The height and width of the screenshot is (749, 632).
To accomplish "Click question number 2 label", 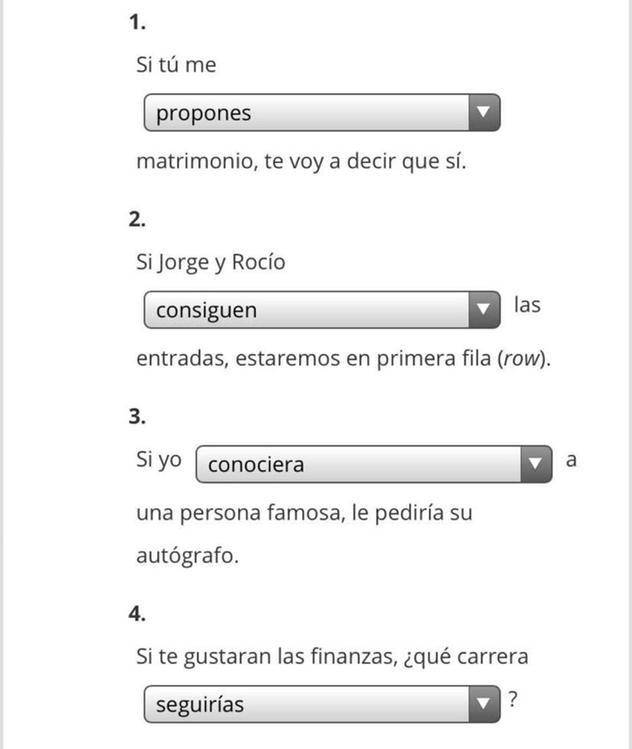I will 137,220.
